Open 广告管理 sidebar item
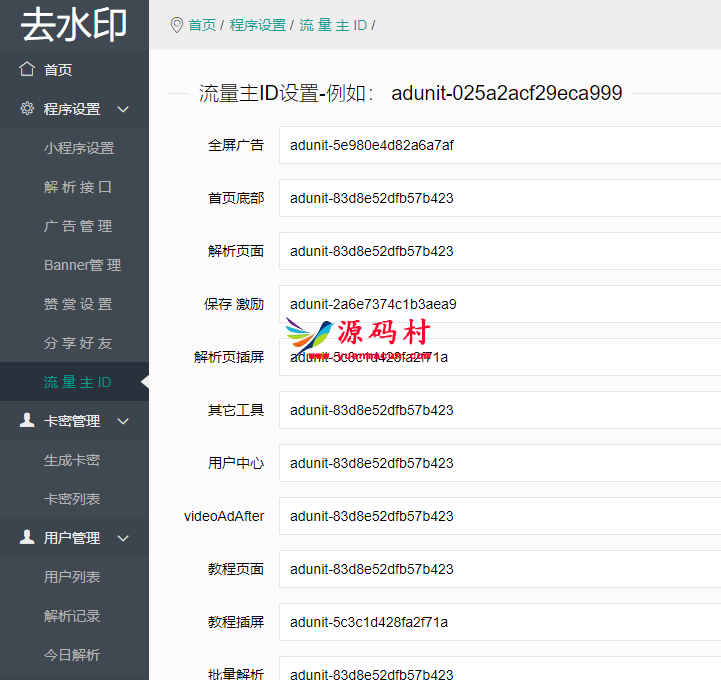Screen dimensions: 721x680 78,226
